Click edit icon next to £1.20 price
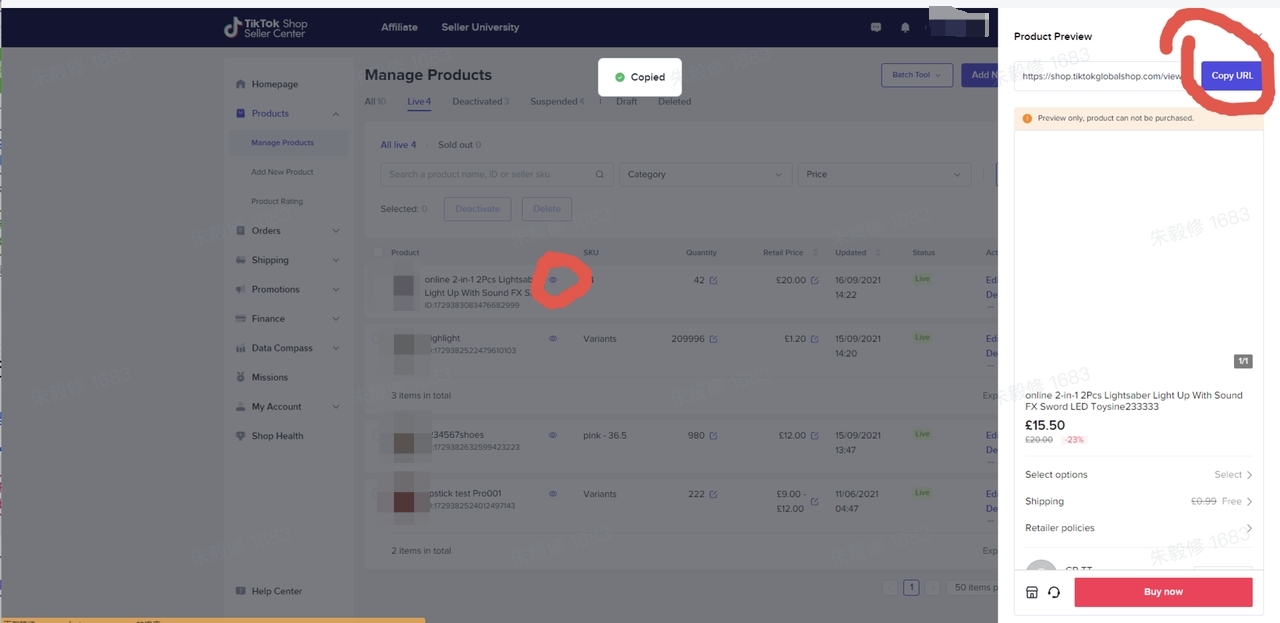Image resolution: width=1280 pixels, height=623 pixels. tap(814, 339)
